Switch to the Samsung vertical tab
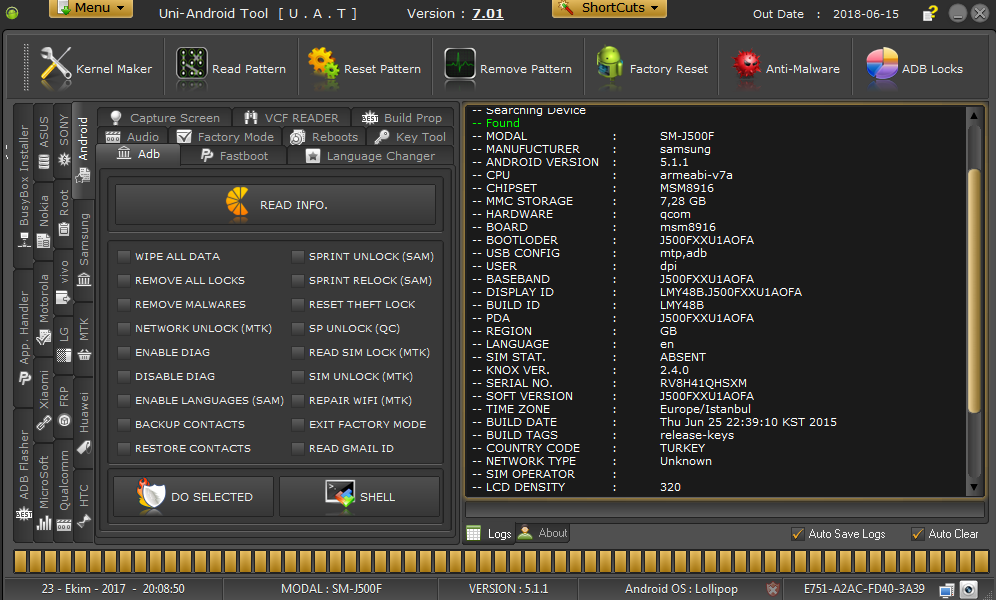Image resolution: width=996 pixels, height=600 pixels. (84, 251)
